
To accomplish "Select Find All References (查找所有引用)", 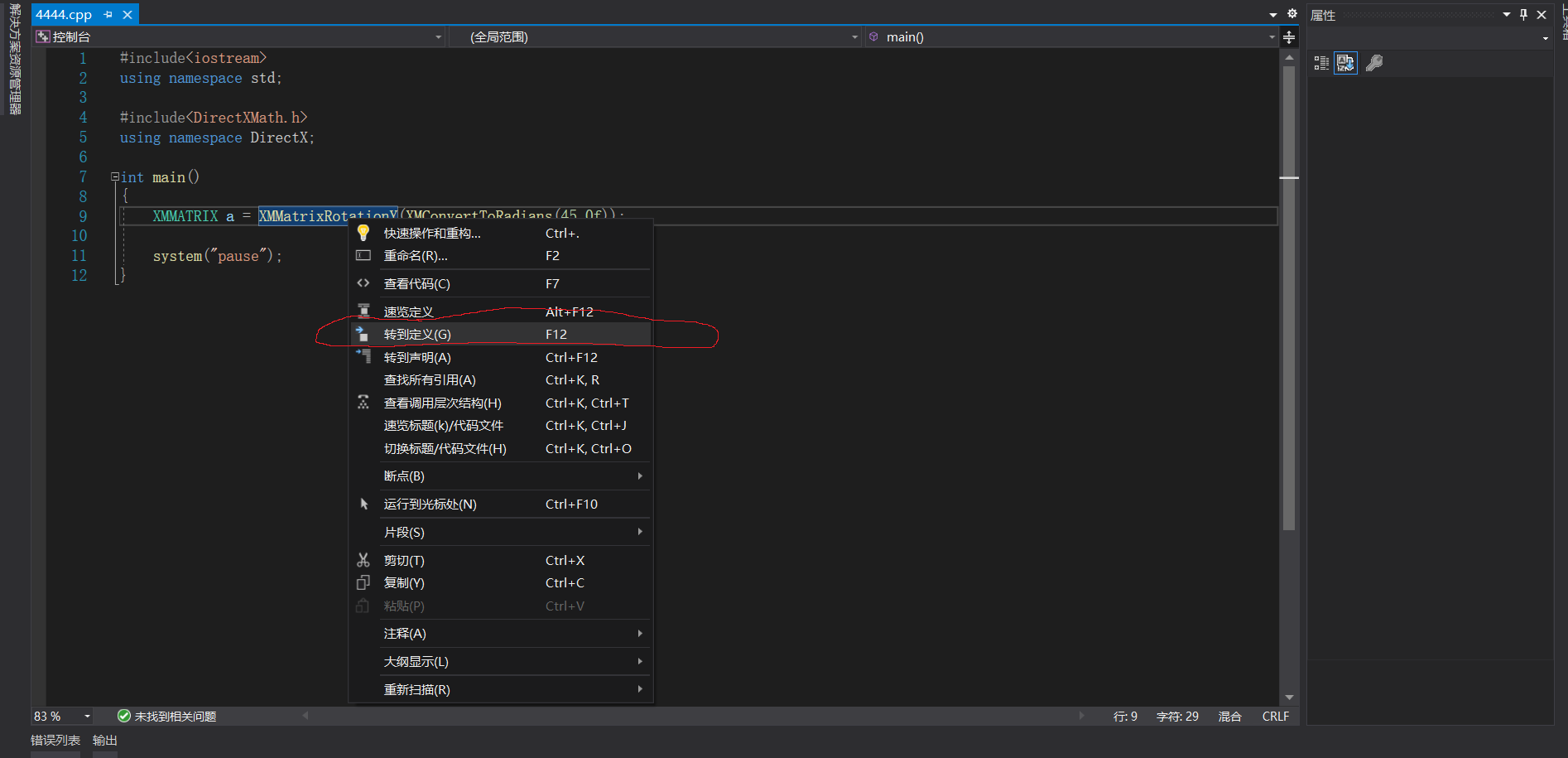I will point(501,380).
